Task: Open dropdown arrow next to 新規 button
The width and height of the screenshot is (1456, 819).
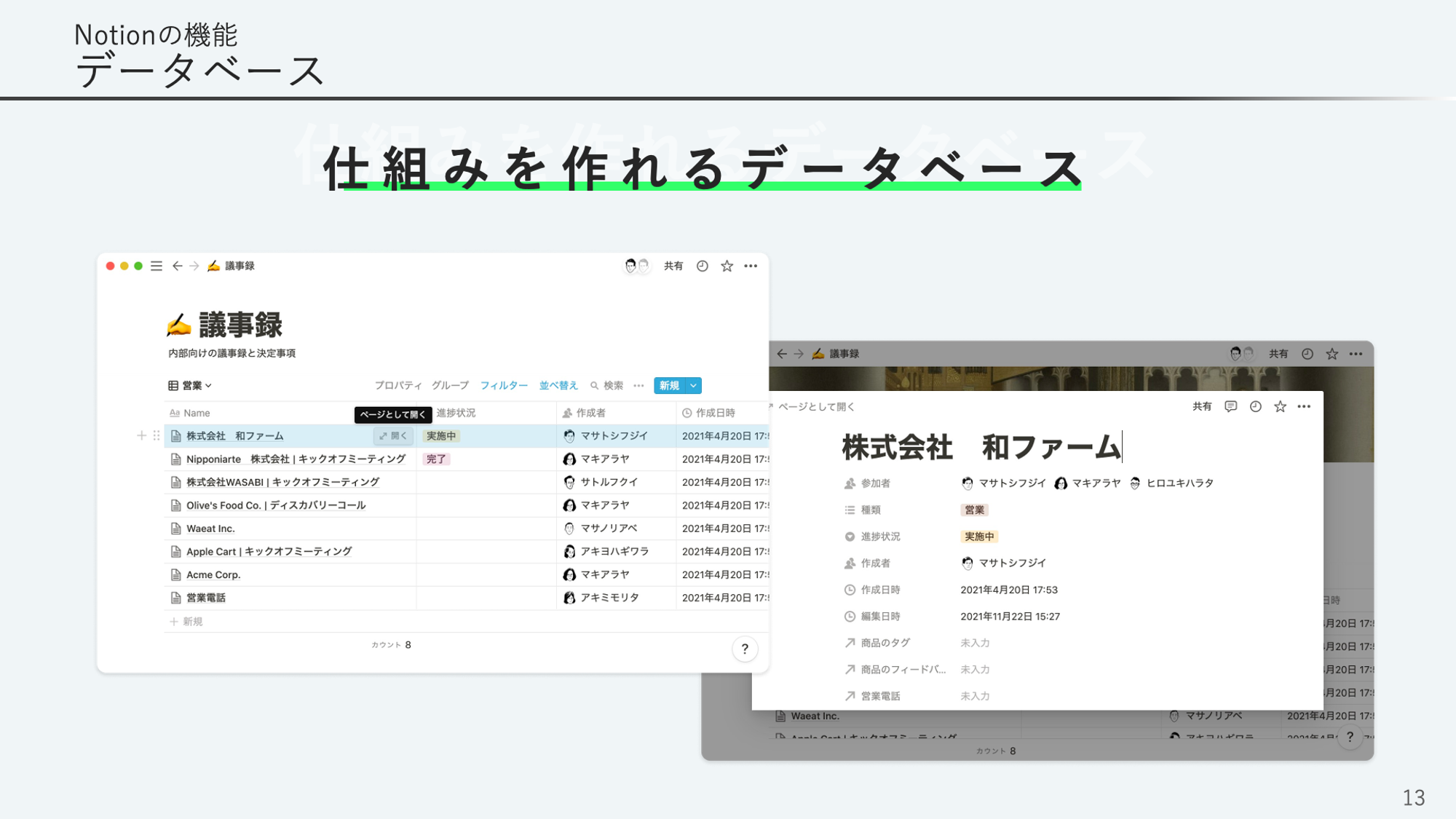Action: (694, 385)
